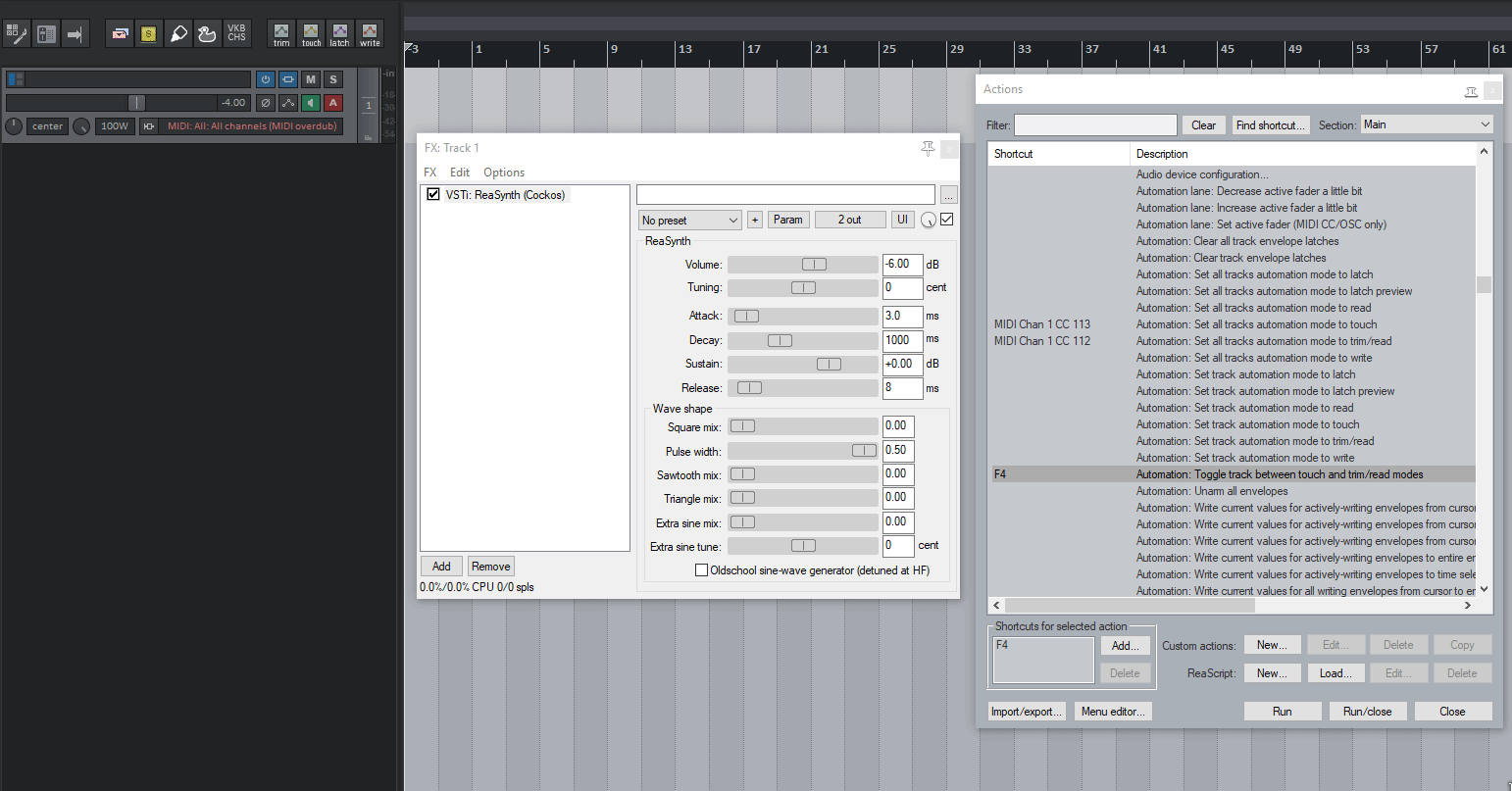Click the ReaSynth wet/dry mix knob
The height and width of the screenshot is (791, 1512).
pos(929,221)
